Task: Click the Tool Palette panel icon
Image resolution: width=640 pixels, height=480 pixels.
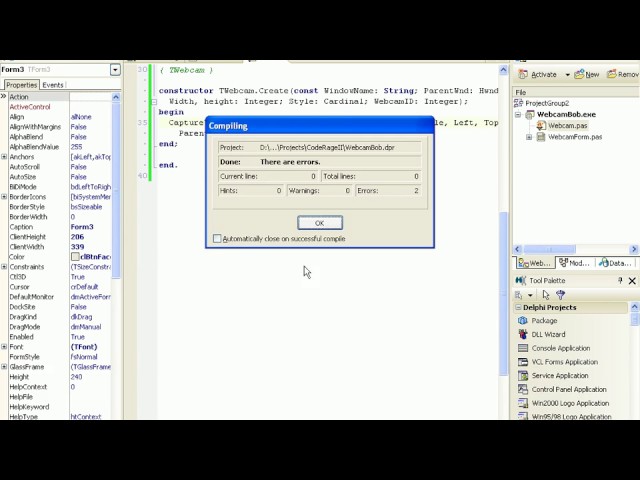Action: pos(520,280)
